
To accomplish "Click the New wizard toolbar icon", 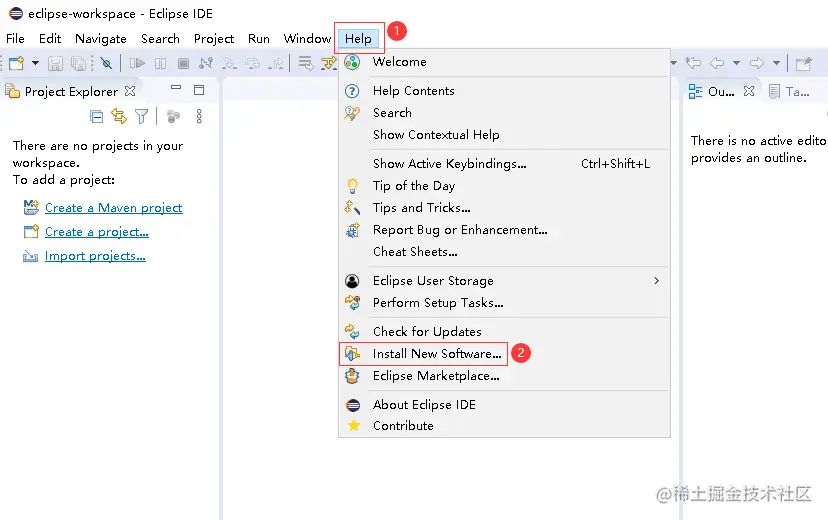I will pyautogui.click(x=15, y=63).
